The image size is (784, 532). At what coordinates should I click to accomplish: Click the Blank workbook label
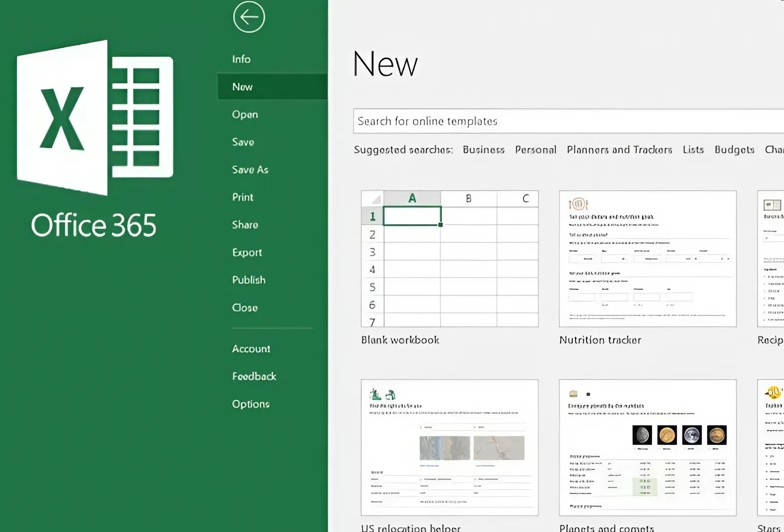pyautogui.click(x=400, y=340)
